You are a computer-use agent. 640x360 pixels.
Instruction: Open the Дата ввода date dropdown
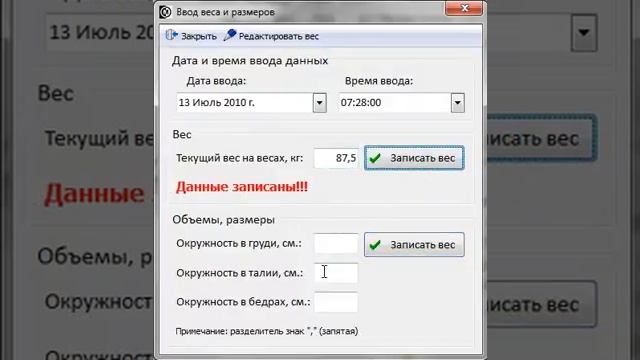[x=320, y=103]
